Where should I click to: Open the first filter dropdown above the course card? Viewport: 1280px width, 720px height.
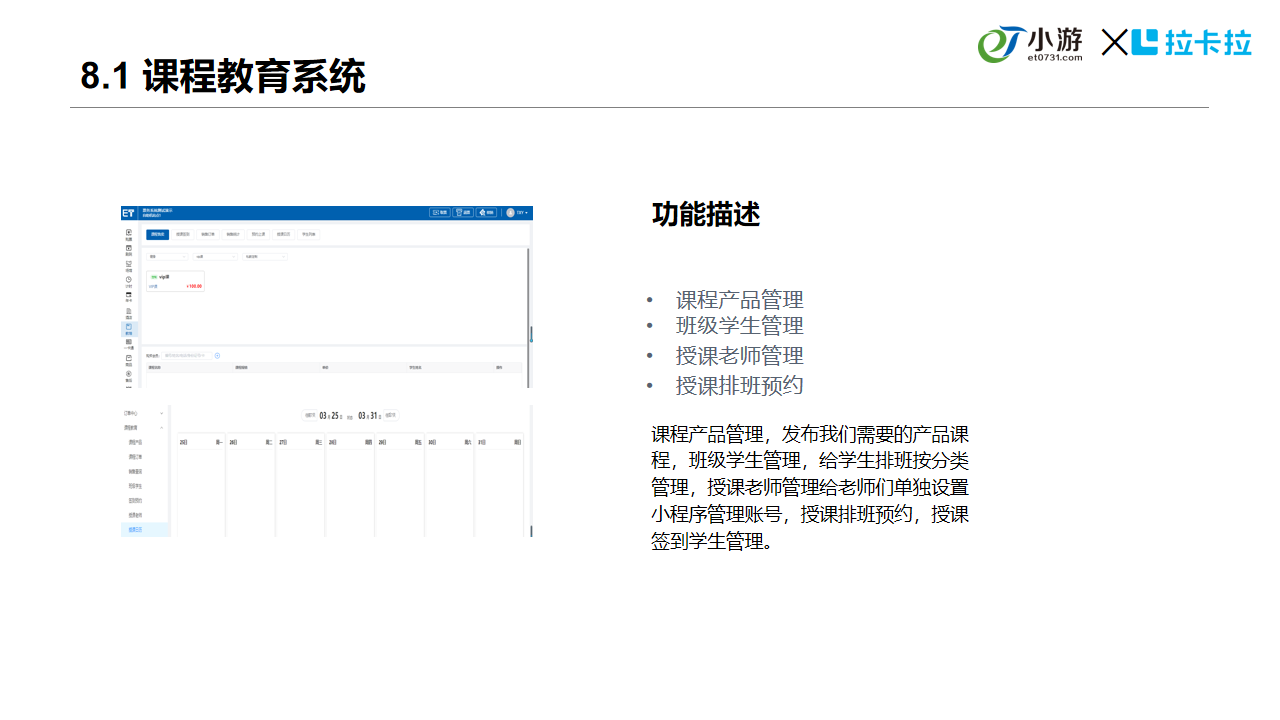pyautogui.click(x=167, y=257)
